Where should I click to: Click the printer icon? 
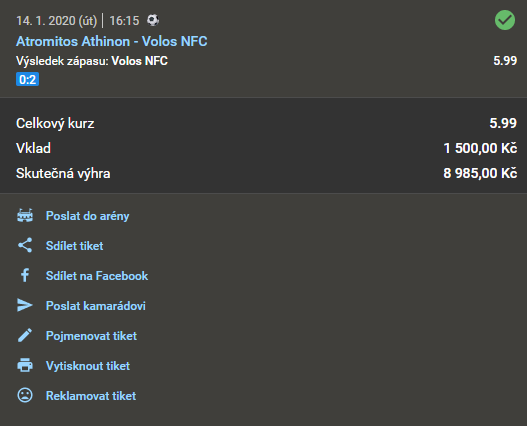point(25,365)
